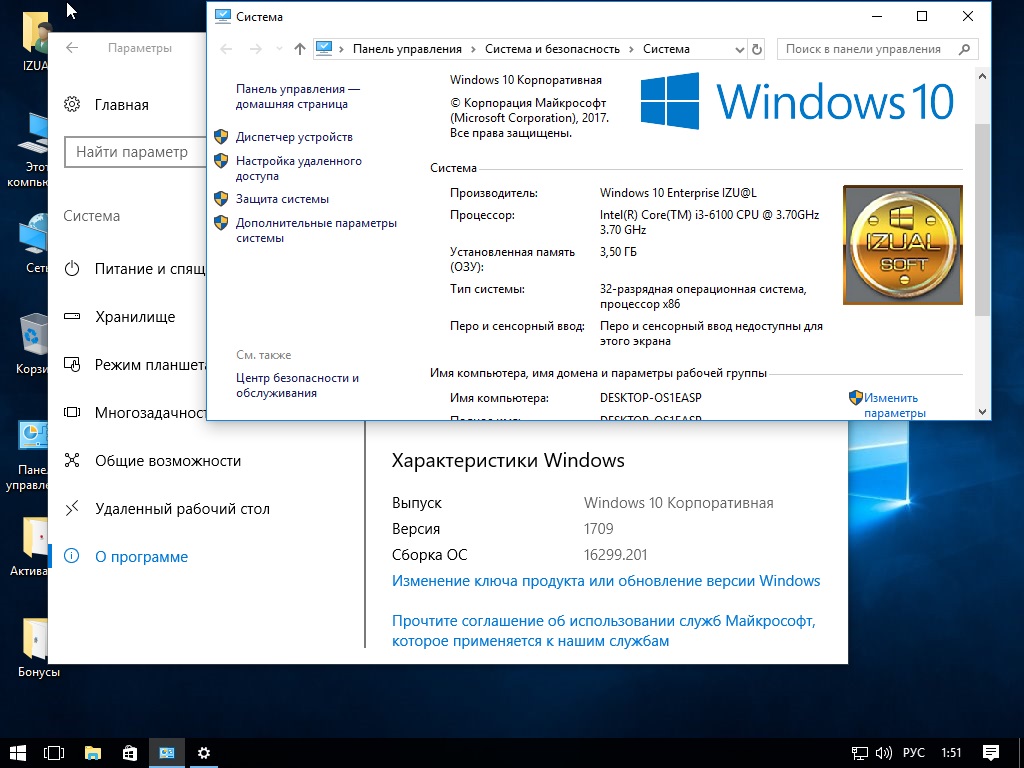Open Task View on taskbar
Viewport: 1024px width, 768px height.
(54, 753)
